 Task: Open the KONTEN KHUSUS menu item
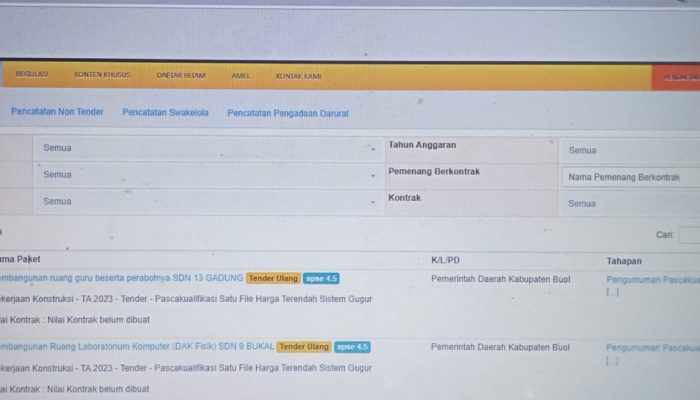(102, 75)
